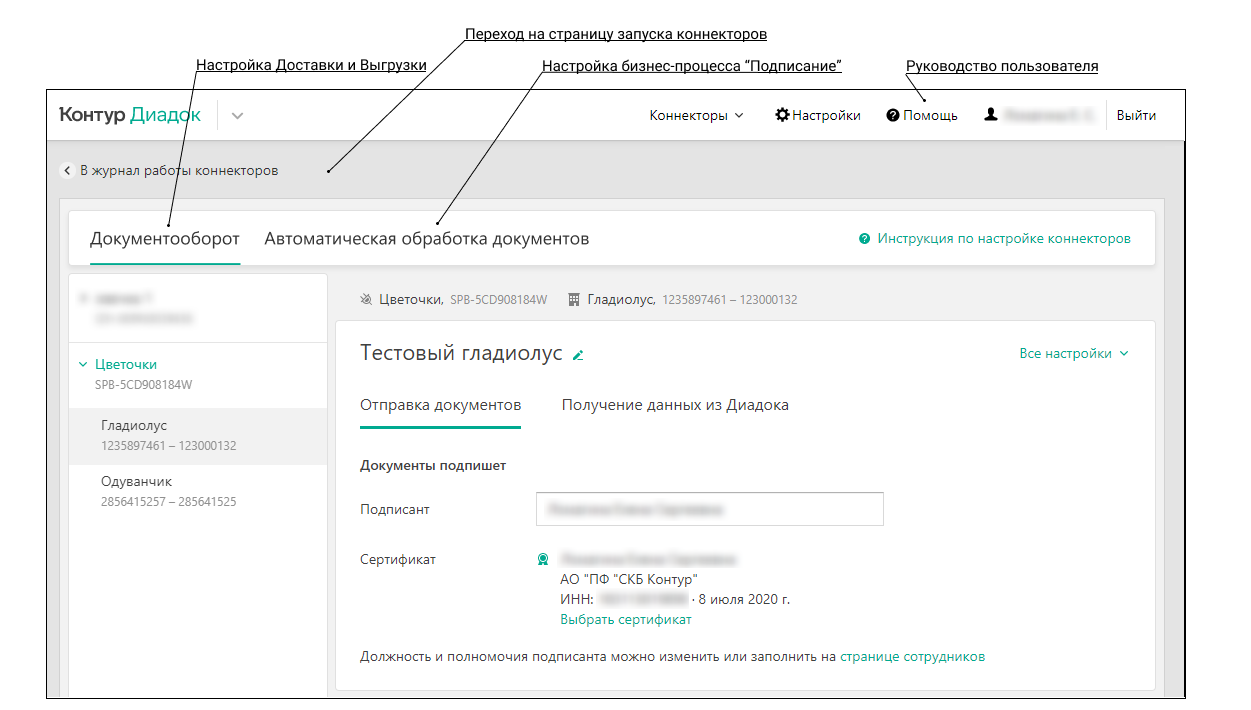Screen dimensions: 1251x710
Task: Open Инструкция по настройке коннекторов link
Action: [x=1004, y=239]
